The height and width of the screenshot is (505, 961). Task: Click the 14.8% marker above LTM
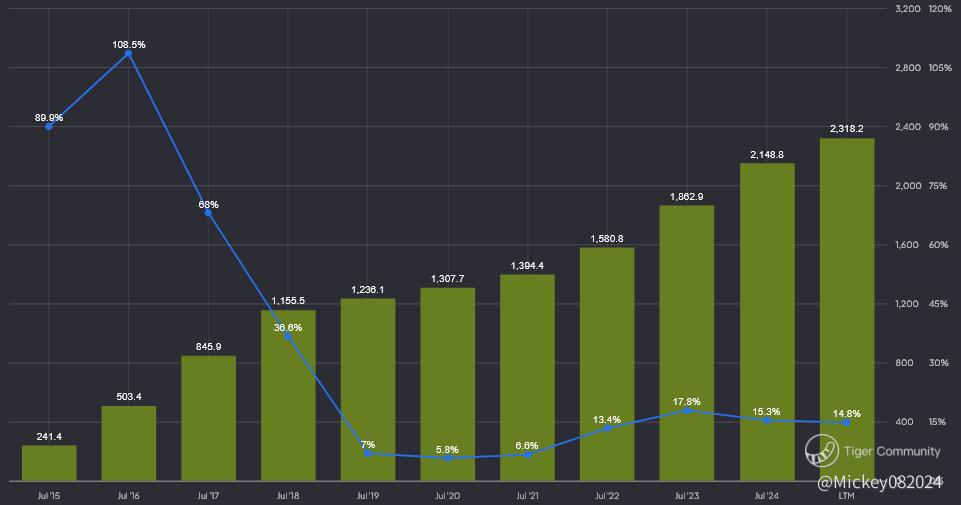pos(846,422)
